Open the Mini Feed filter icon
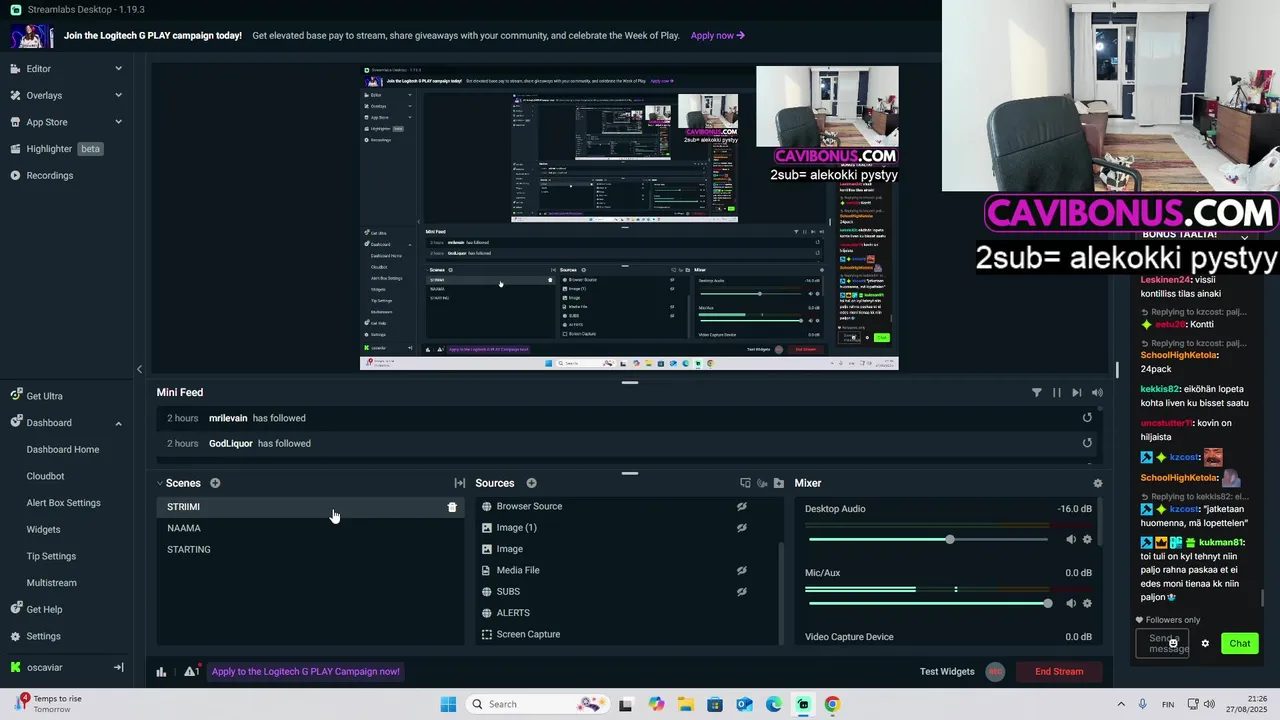The height and width of the screenshot is (720, 1280). click(1036, 393)
